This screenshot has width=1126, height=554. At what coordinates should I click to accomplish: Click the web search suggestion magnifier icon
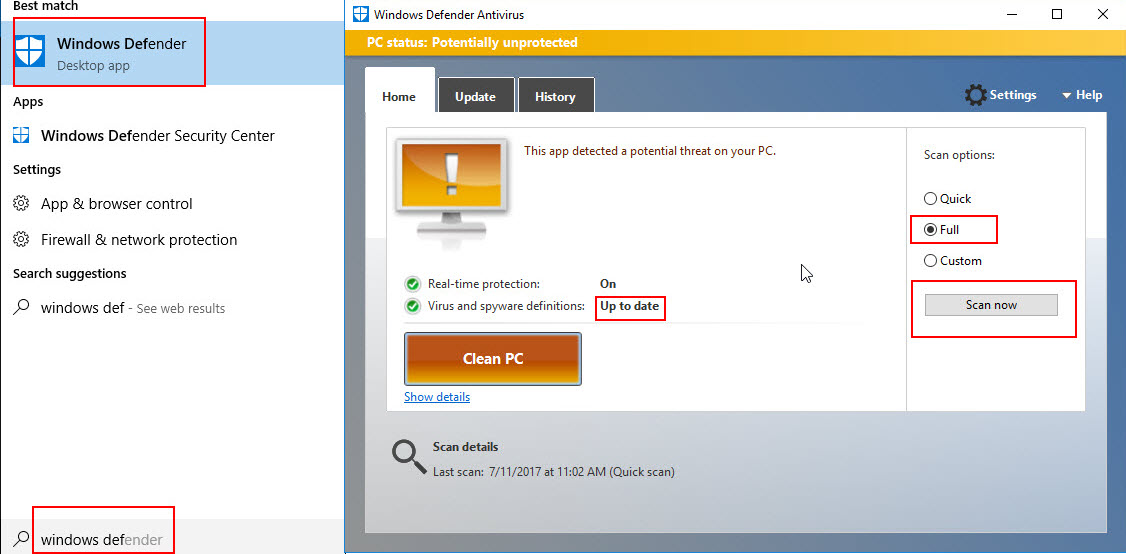22,308
